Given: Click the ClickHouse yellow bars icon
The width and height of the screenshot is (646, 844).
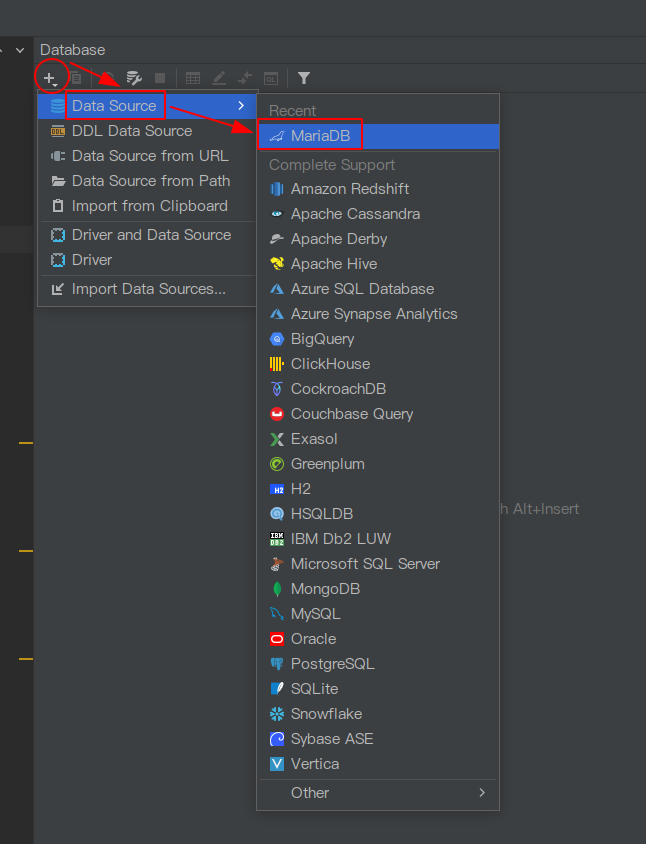Looking at the screenshot, I should coord(277,364).
